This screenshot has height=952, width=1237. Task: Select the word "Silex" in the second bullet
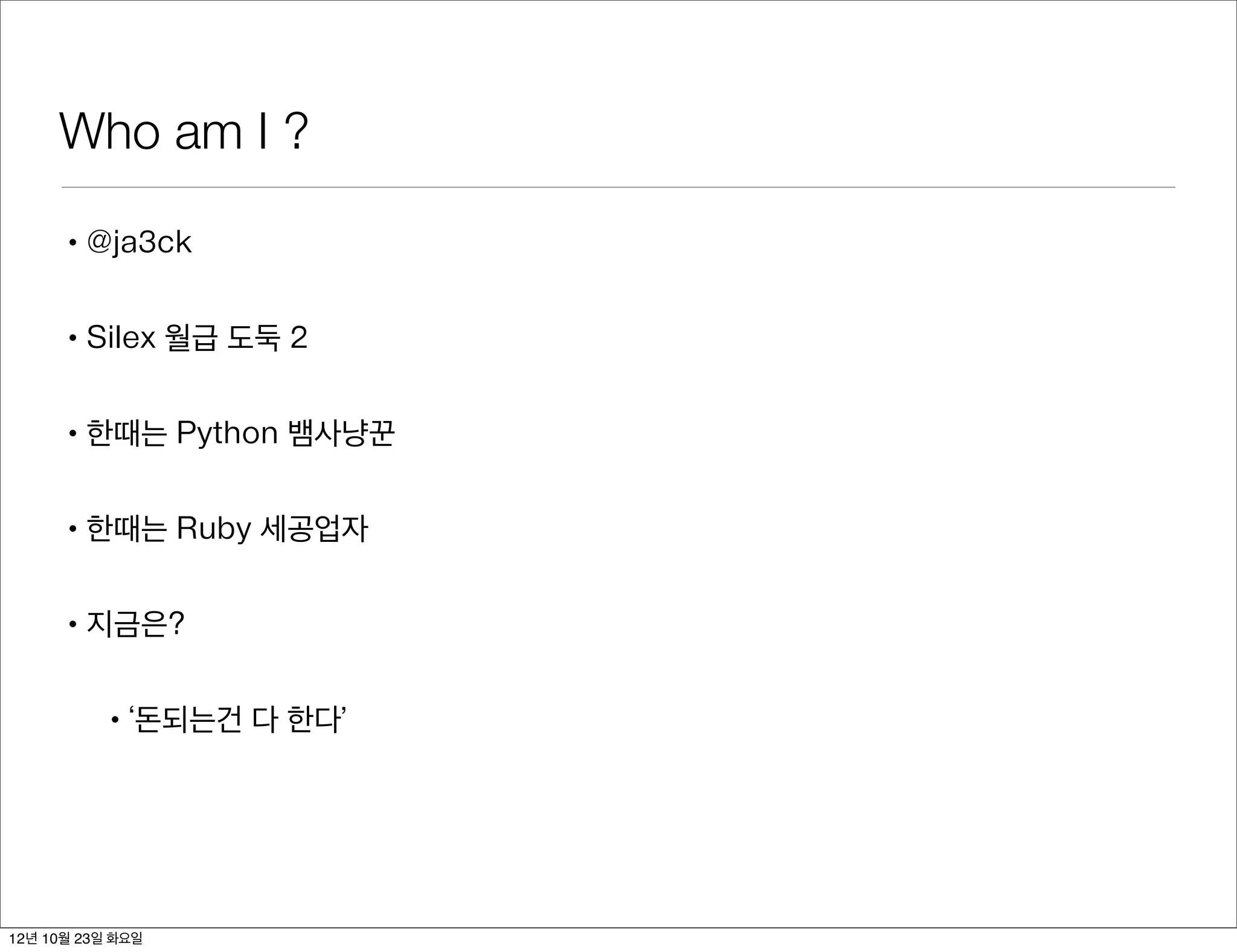coord(121,337)
